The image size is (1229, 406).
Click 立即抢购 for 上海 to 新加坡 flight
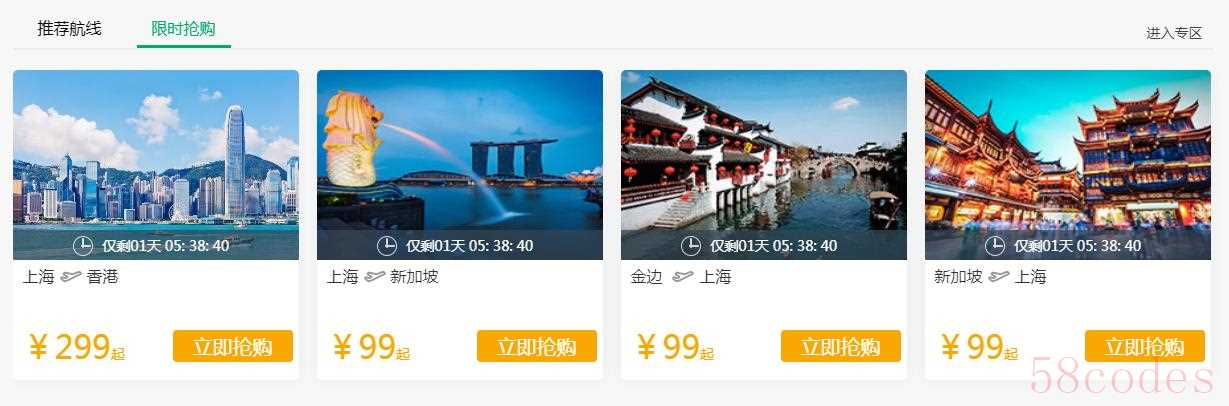[537, 346]
